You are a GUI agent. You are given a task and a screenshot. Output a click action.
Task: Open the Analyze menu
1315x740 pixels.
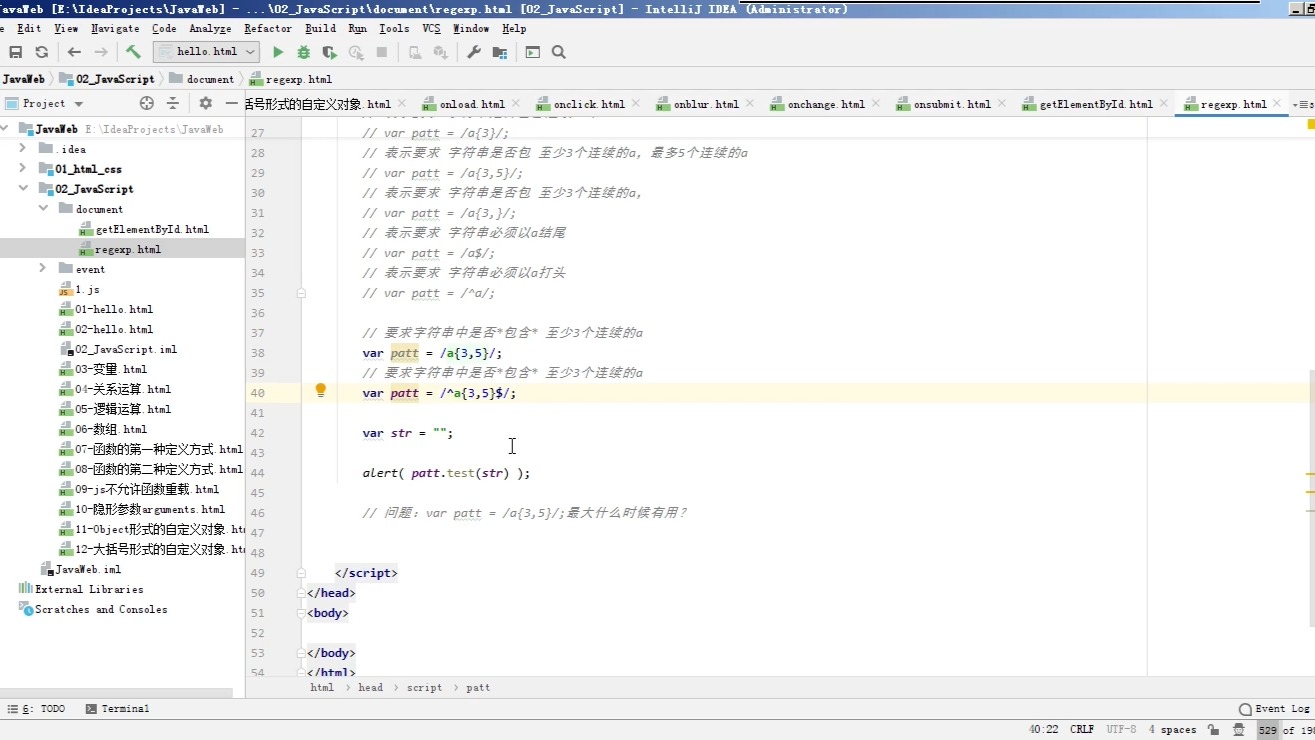pos(210,29)
